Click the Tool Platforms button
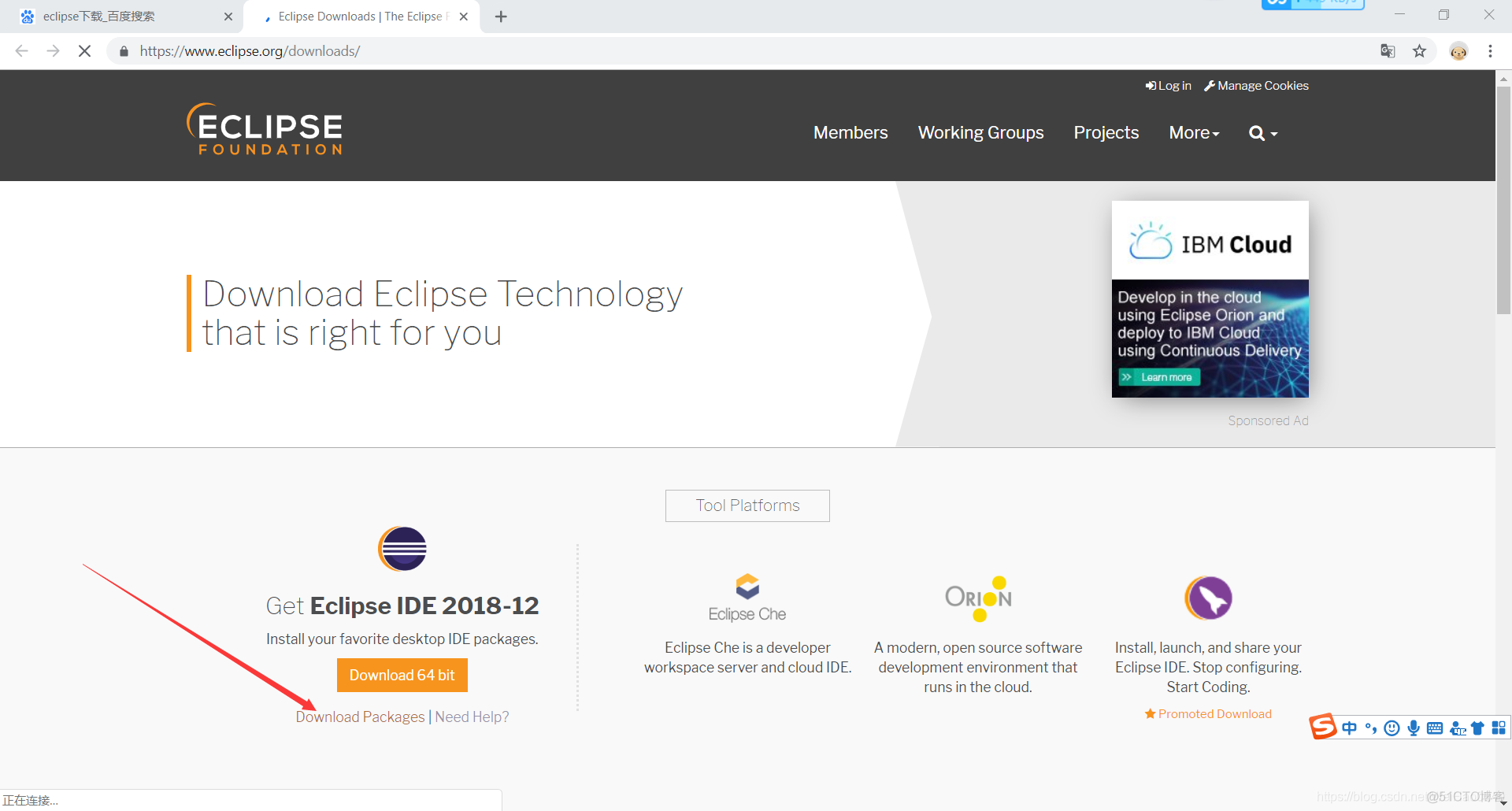 click(747, 505)
